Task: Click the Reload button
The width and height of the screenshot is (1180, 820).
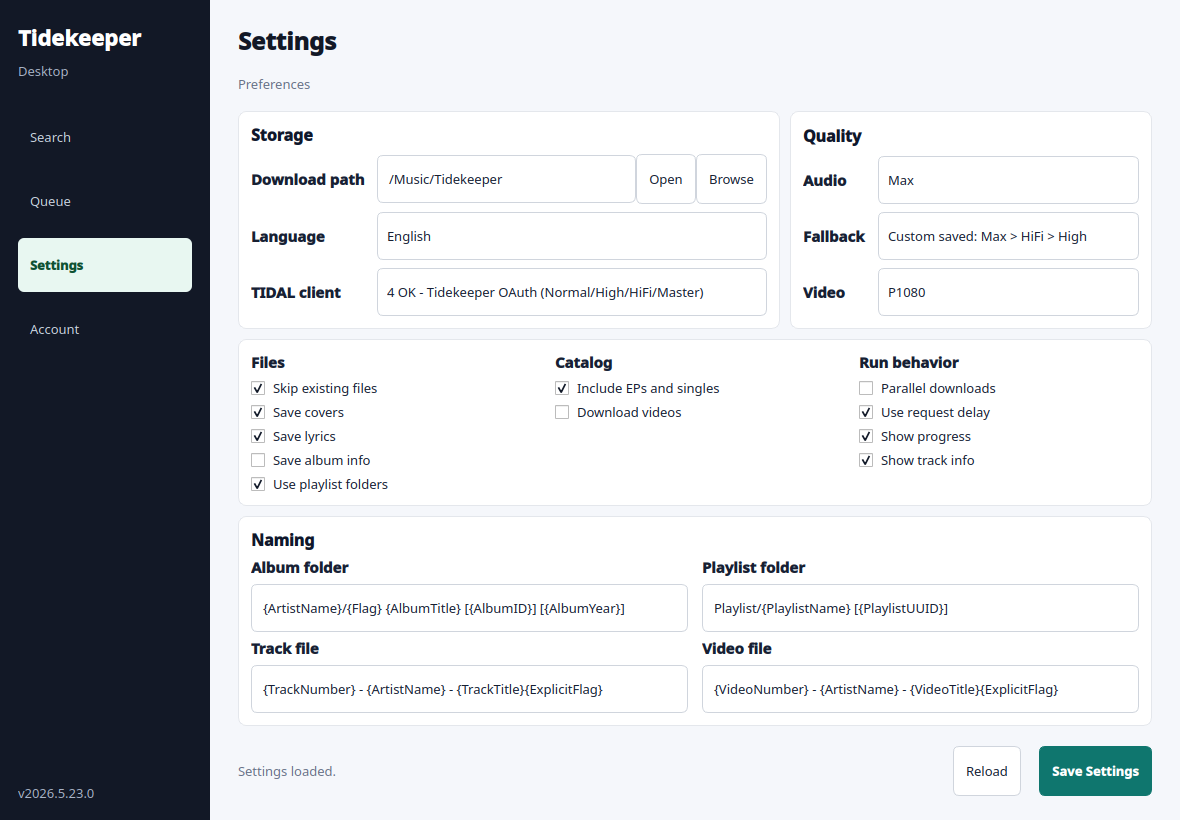Action: coord(987,771)
